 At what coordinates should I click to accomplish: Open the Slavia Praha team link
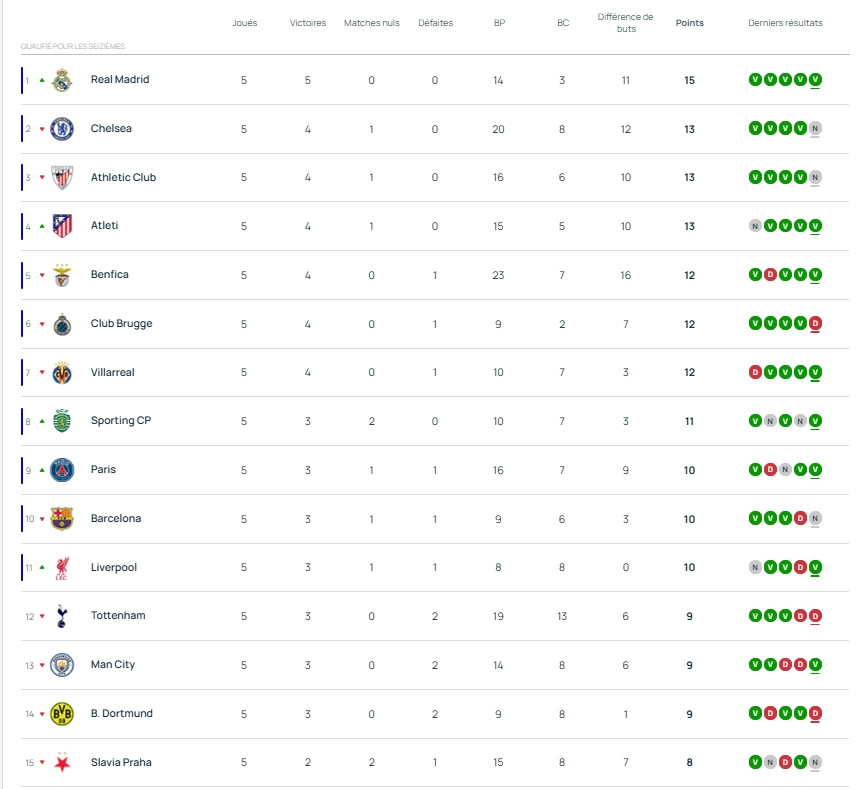pos(121,763)
